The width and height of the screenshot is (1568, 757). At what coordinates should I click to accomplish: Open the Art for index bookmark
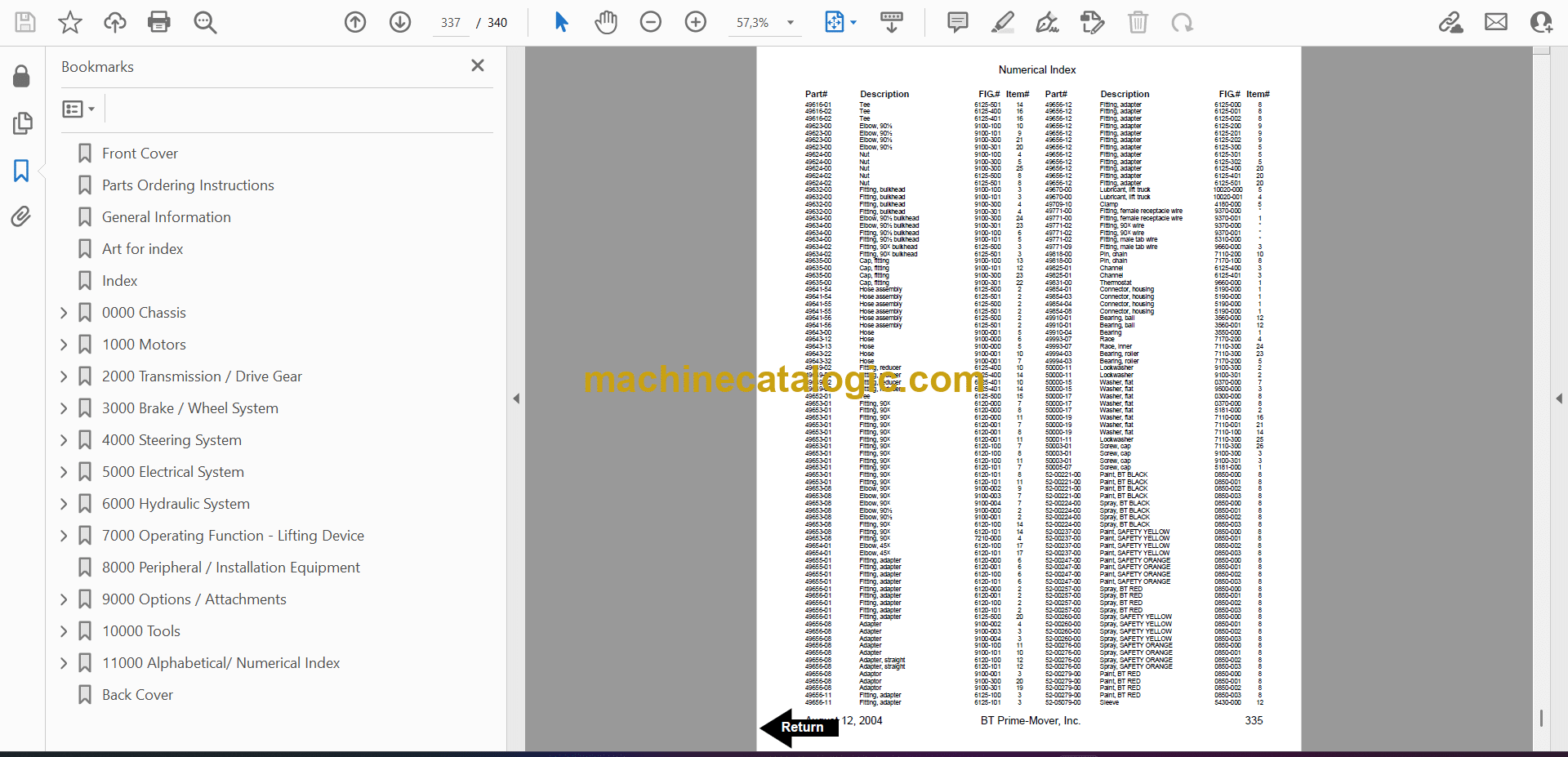pos(142,249)
